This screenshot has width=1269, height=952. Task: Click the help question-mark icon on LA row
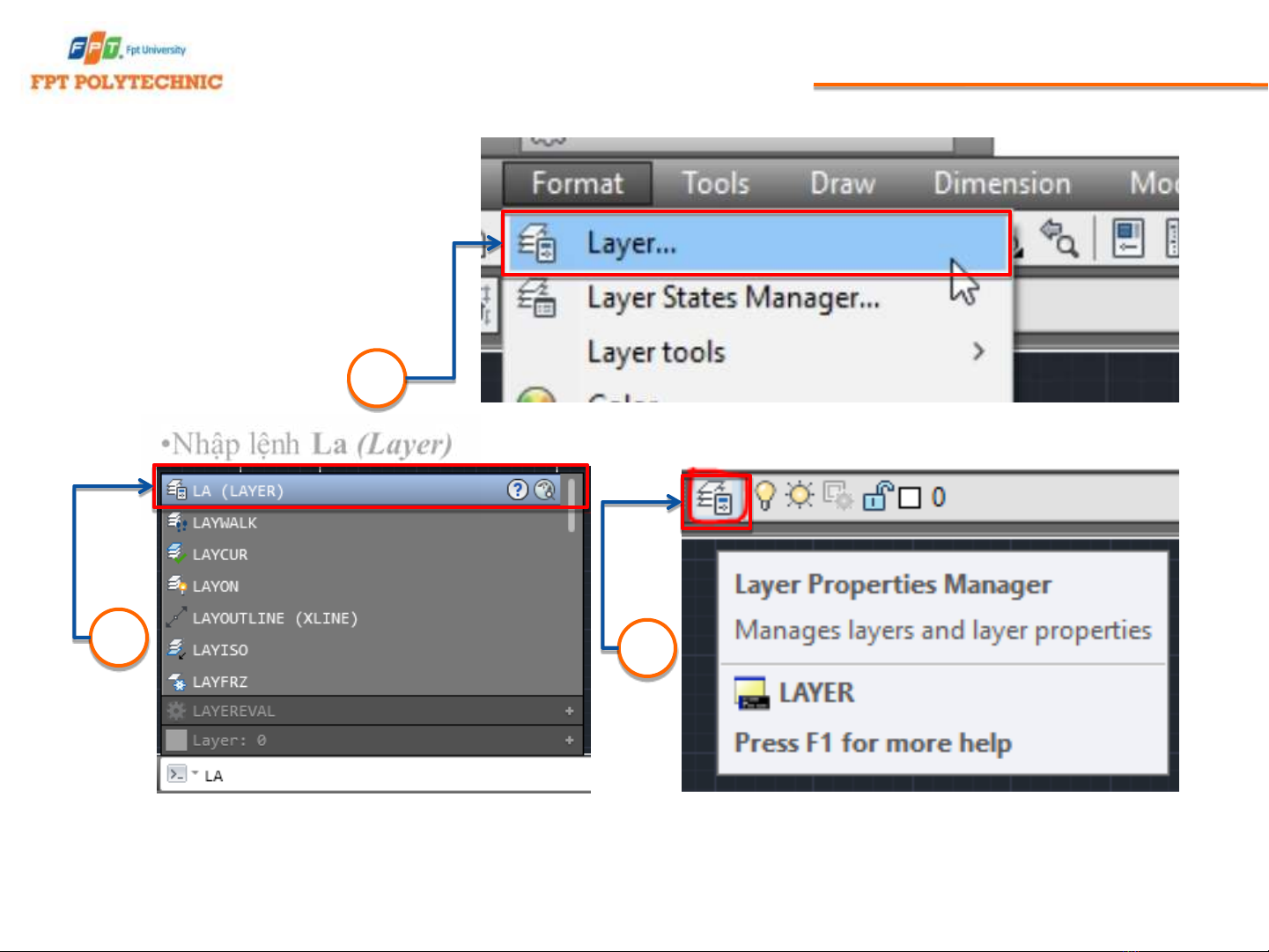pos(518,490)
